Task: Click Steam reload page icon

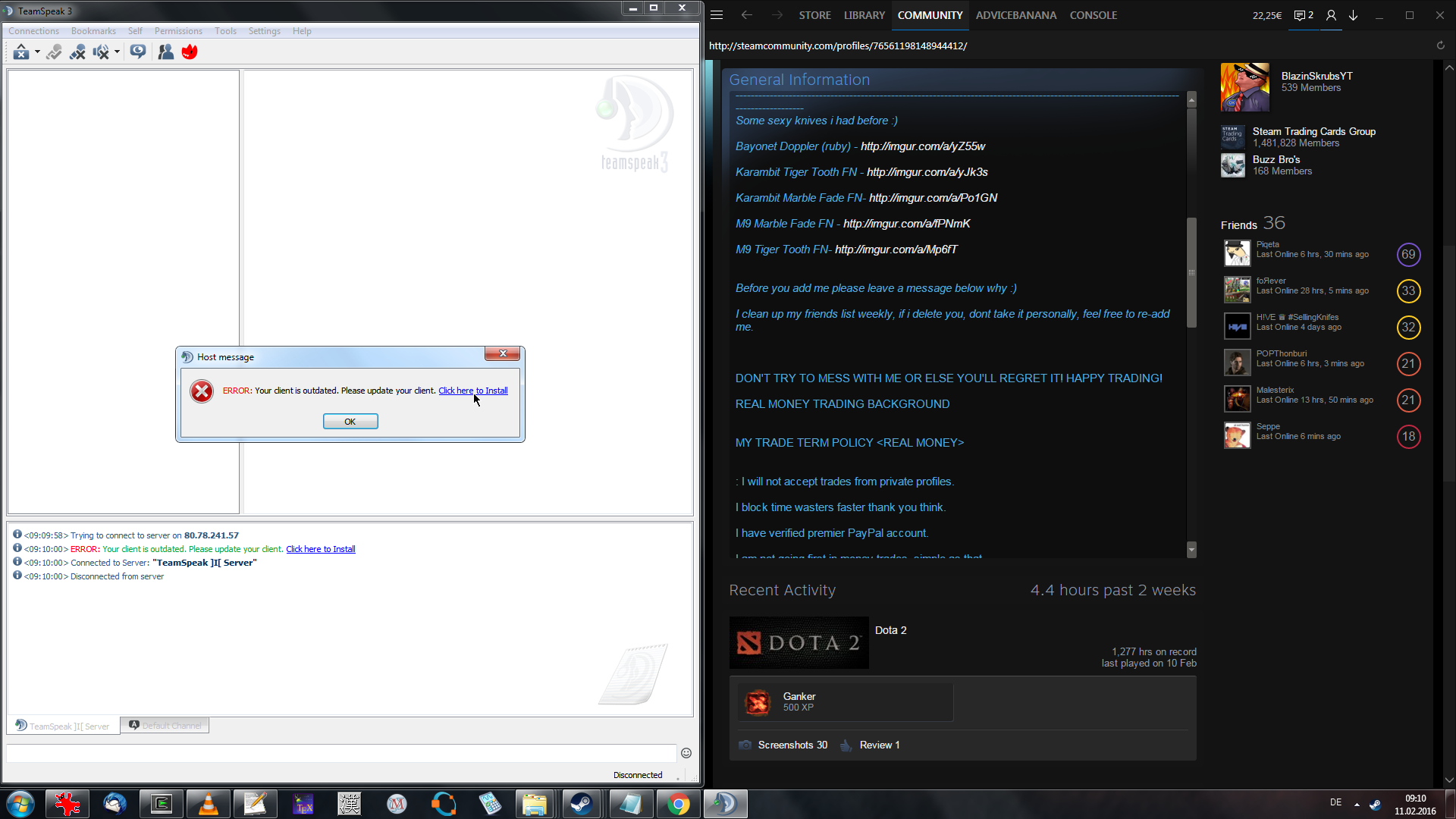Action: 1440,45
